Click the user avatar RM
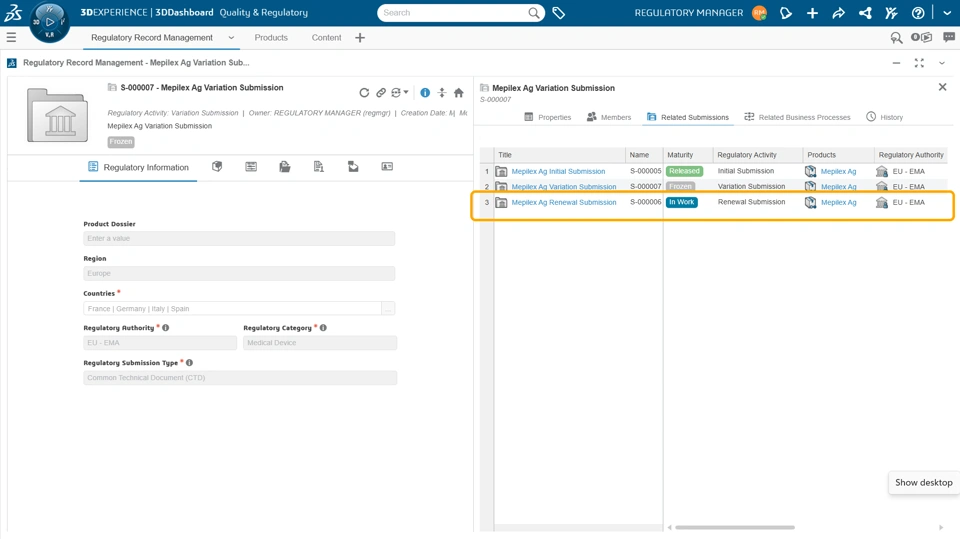 [x=759, y=13]
